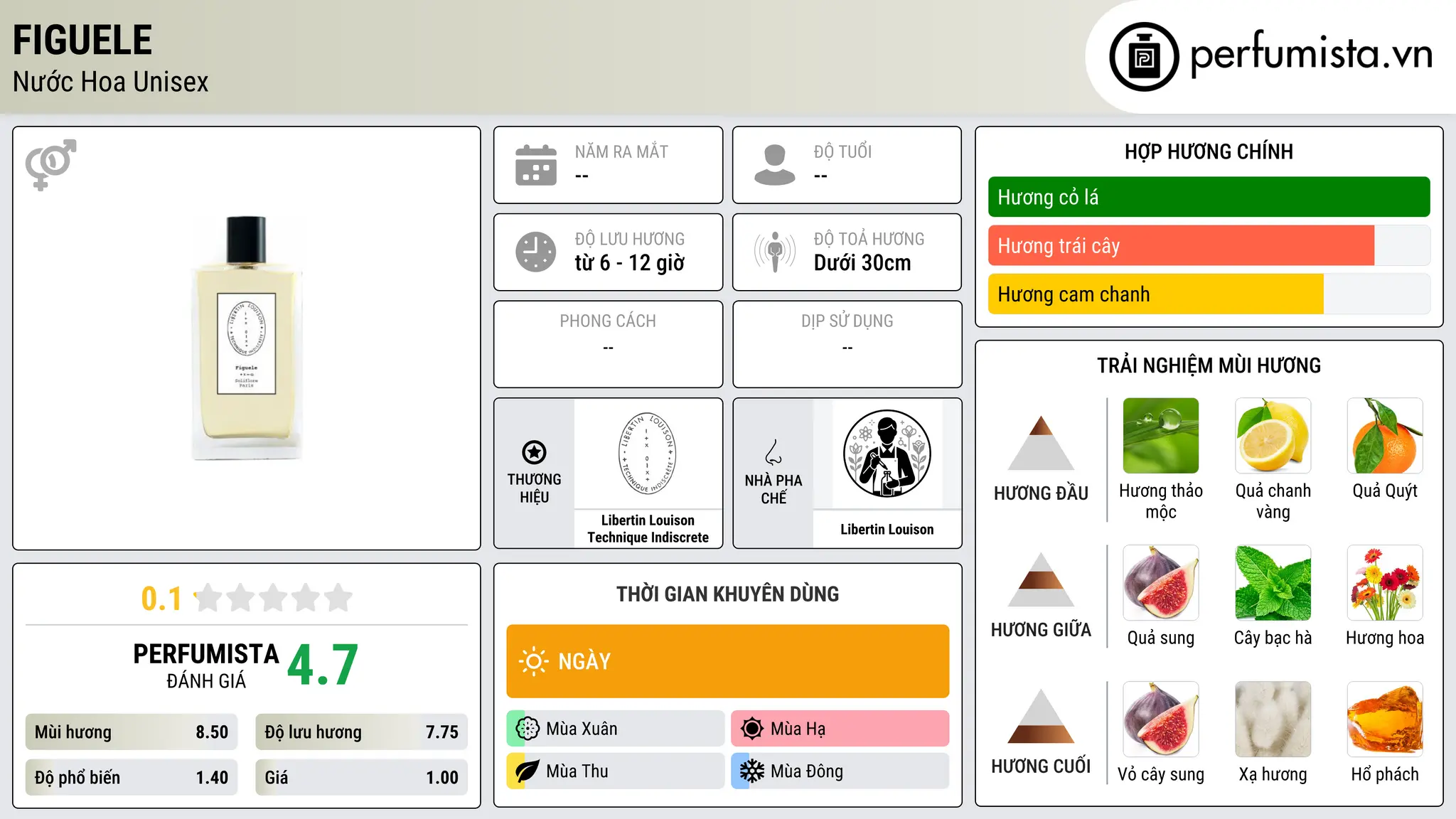
Task: Click the 'từ 6 - 12 giờ' longevity value
Action: tap(629, 263)
